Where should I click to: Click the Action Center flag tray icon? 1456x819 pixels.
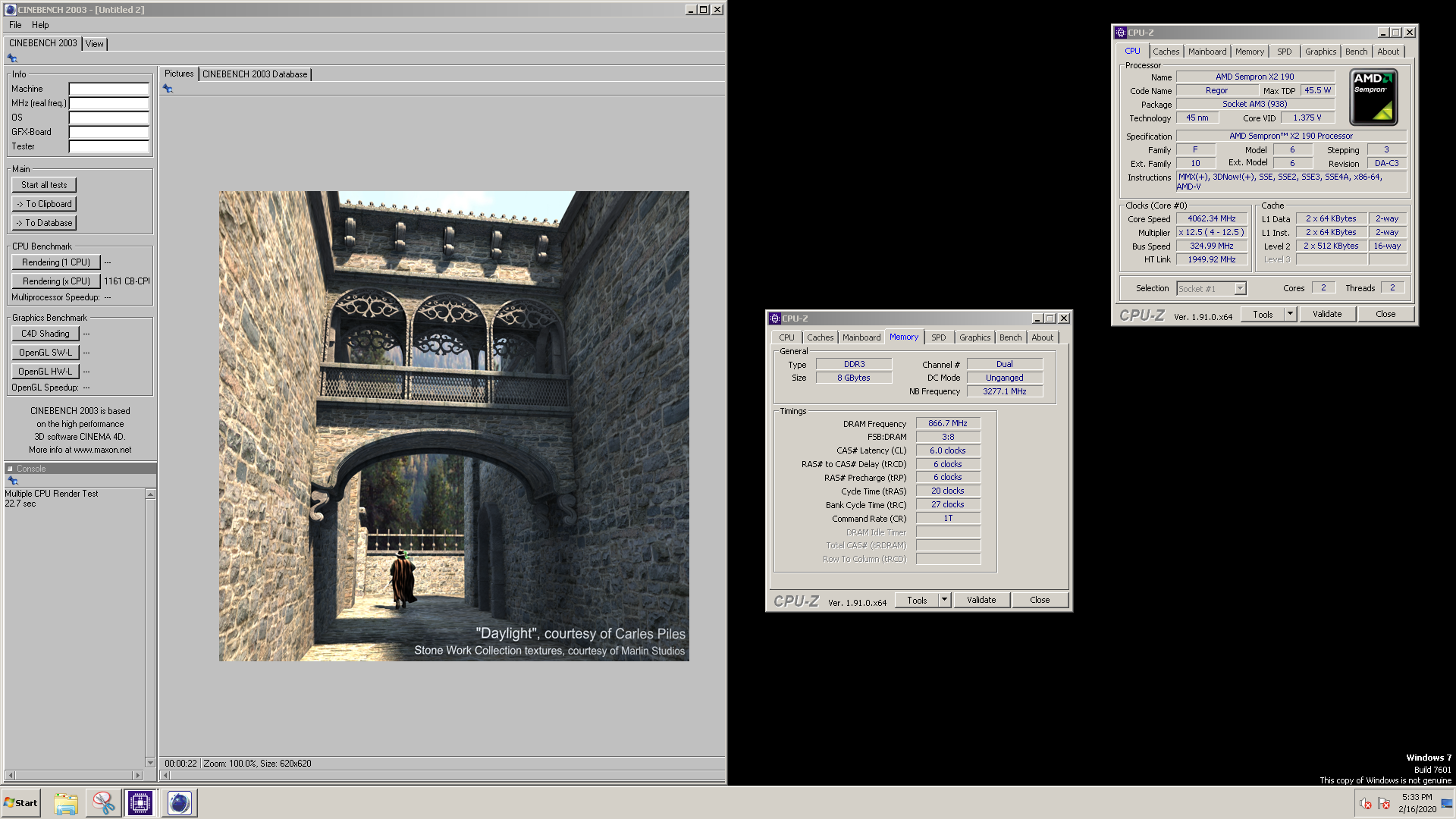[x=1384, y=804]
